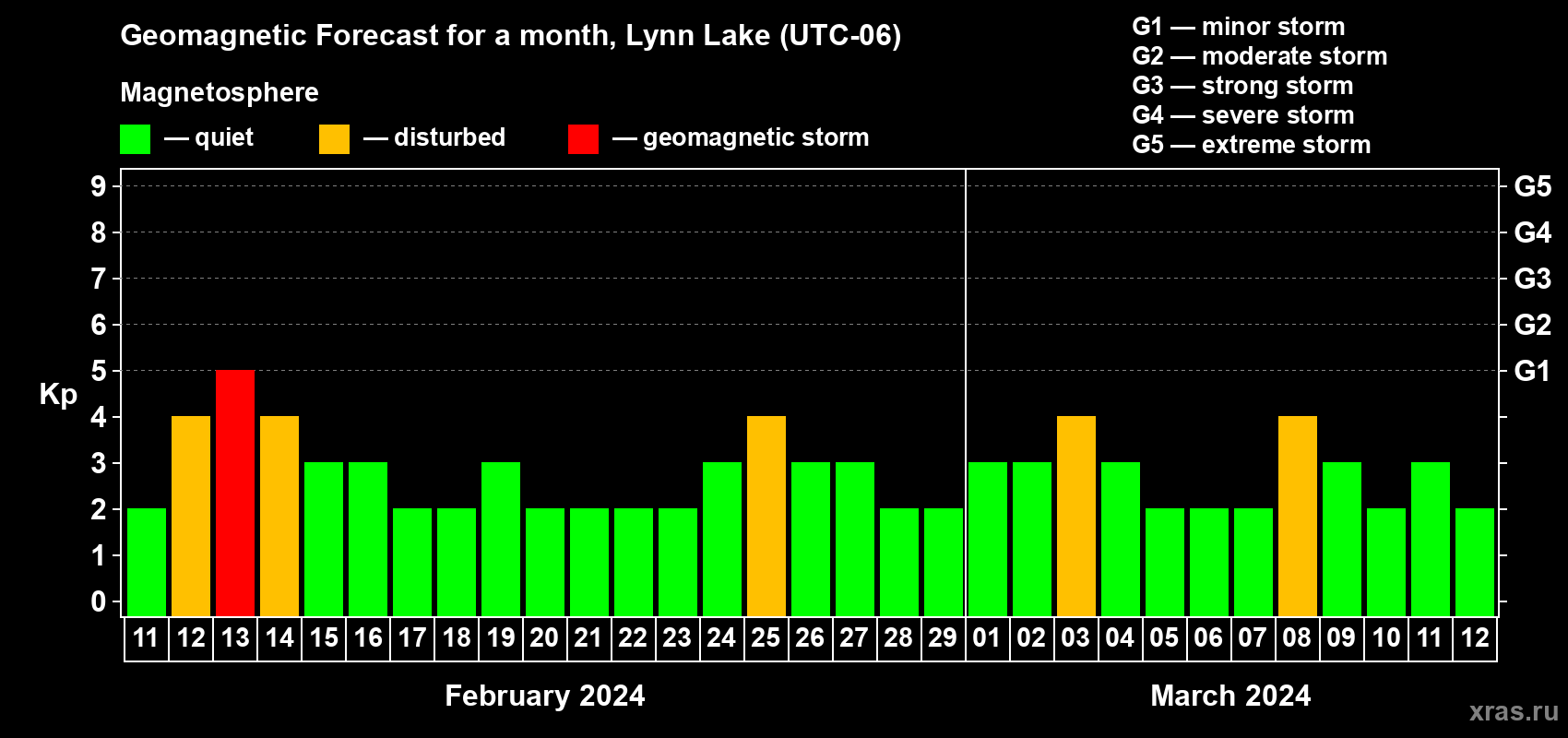This screenshot has height=738, width=1568.
Task: Click the green bar for February 19
Action: click(501, 539)
